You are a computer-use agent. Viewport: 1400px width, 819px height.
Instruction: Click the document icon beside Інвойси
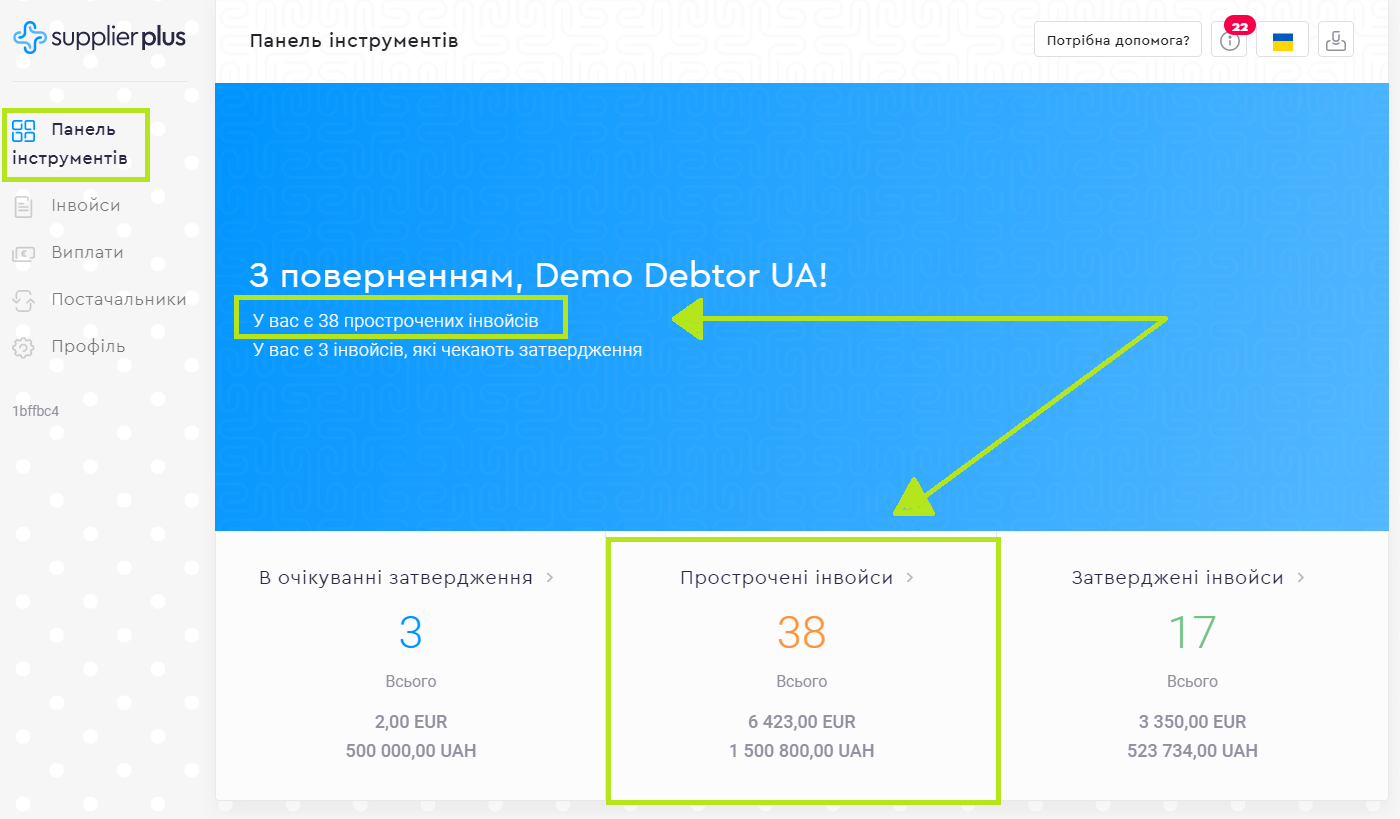pos(24,207)
